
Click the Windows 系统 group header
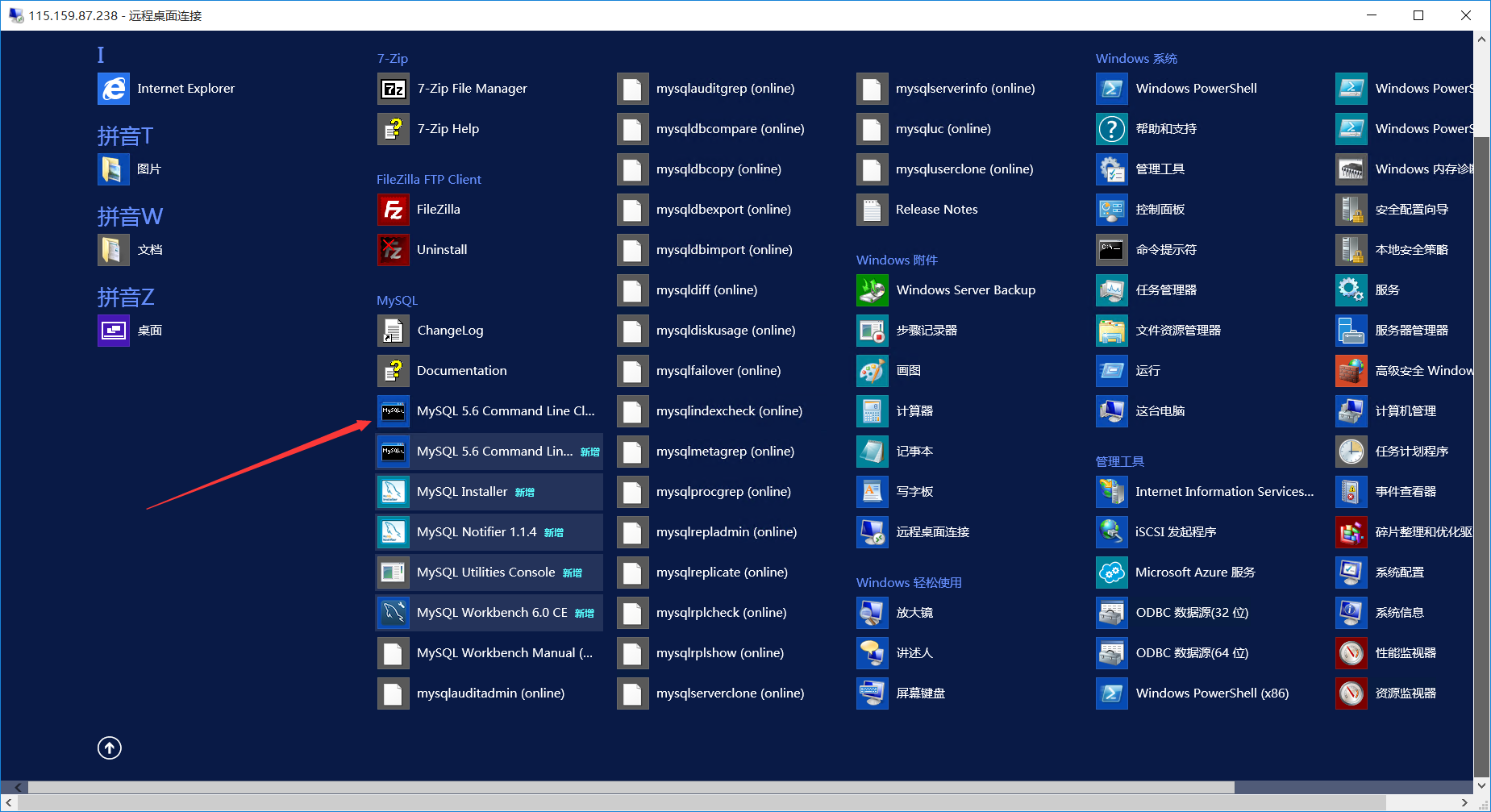coord(1136,59)
